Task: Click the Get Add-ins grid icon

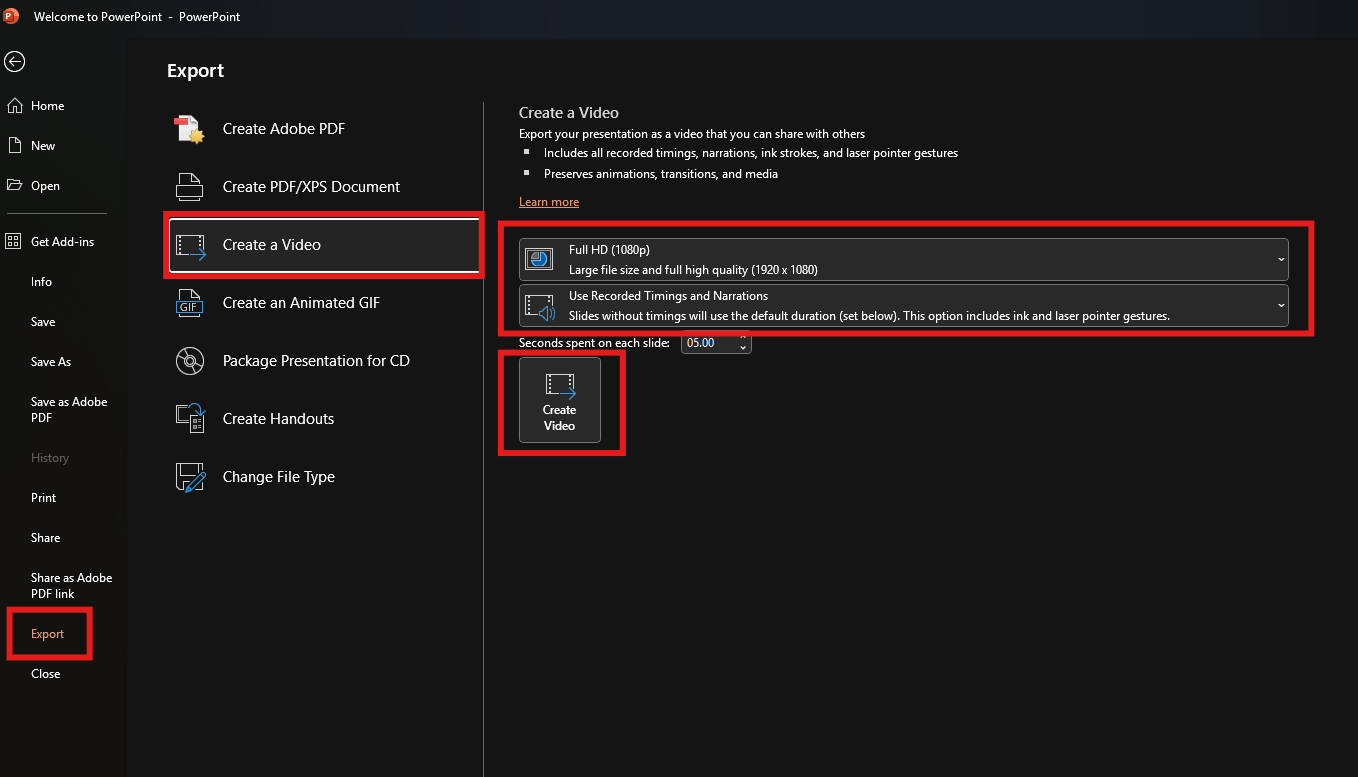Action: click(14, 241)
